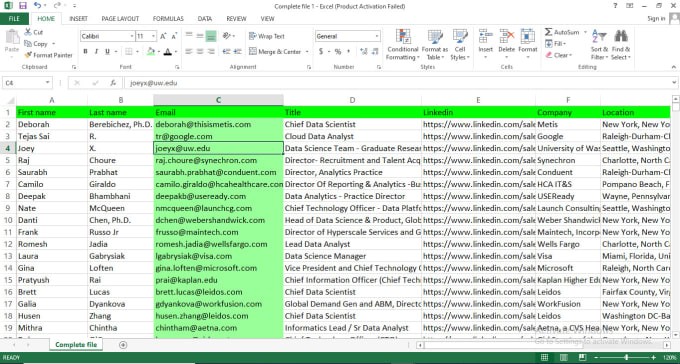Open Format as Table gallery
The width and height of the screenshot is (680, 364).
tap(435, 45)
